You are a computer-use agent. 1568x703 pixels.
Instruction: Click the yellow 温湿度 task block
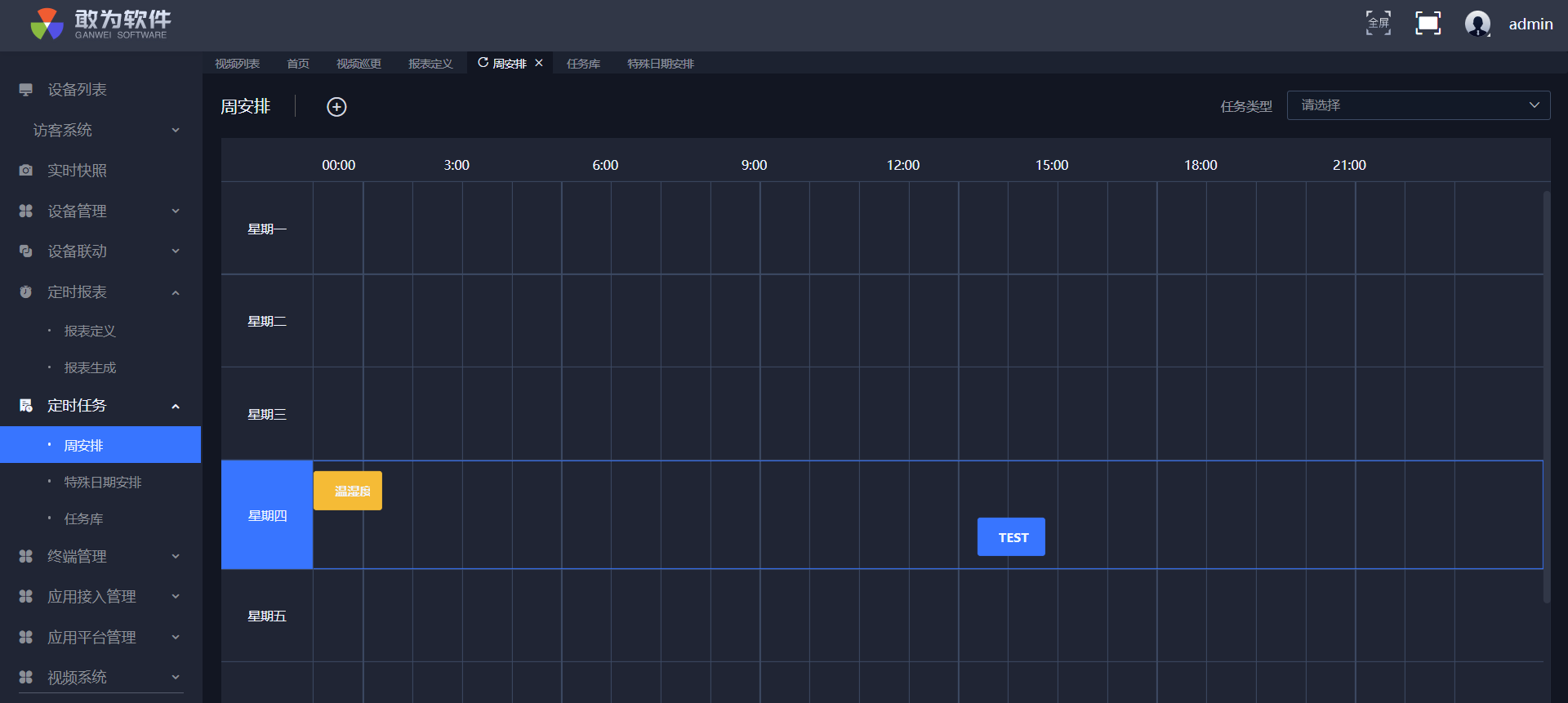tap(348, 491)
